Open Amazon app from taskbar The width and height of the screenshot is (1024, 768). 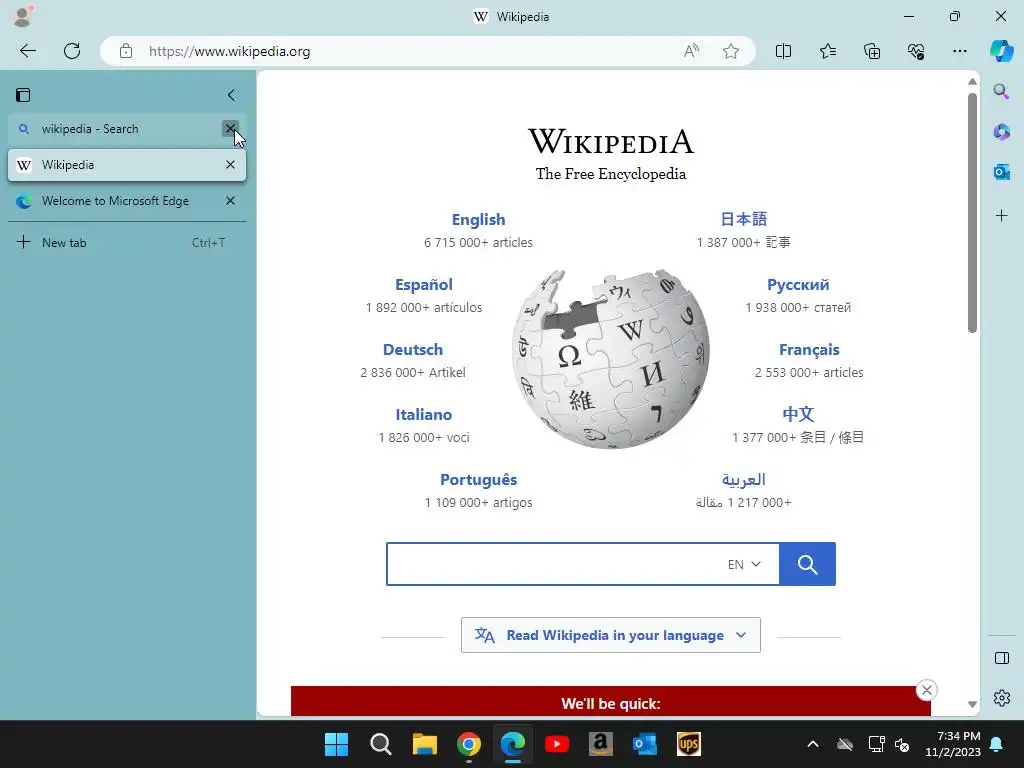(600, 744)
